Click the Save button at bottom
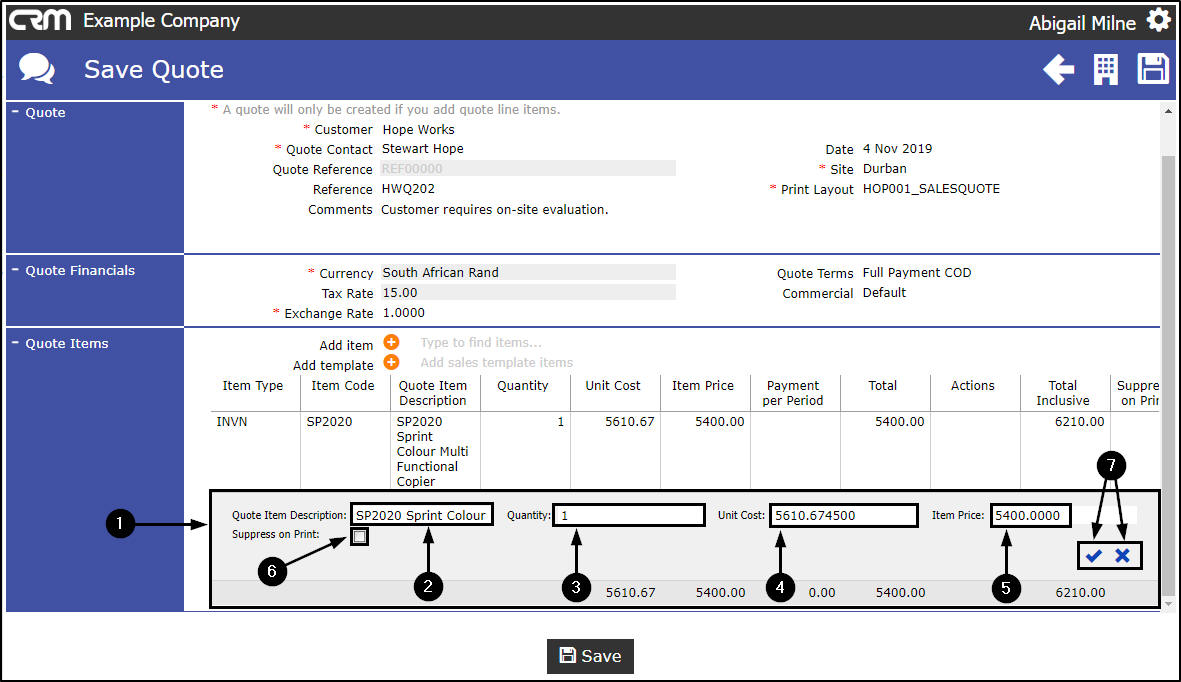 [590, 656]
